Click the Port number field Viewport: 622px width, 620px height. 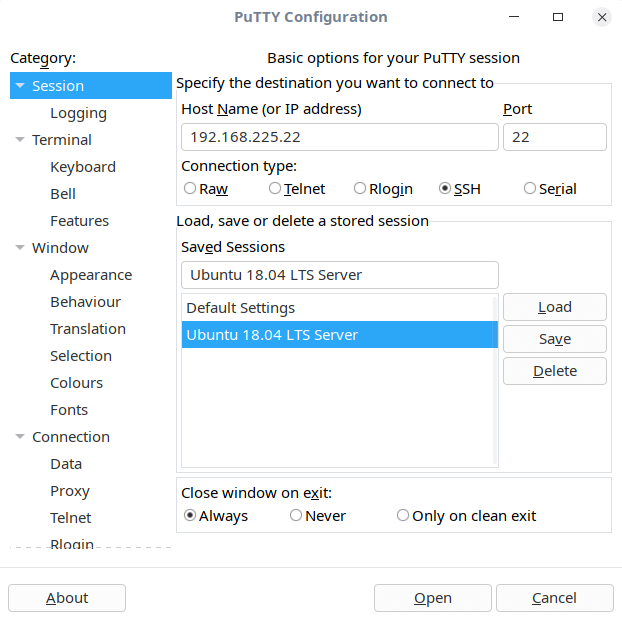click(554, 137)
